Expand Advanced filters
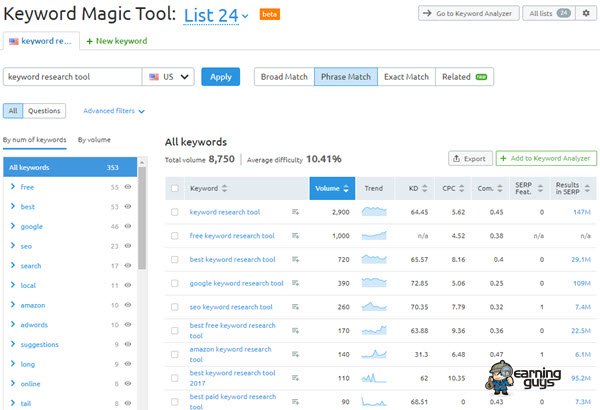This screenshot has height=410, width=600. pyautogui.click(x=114, y=111)
